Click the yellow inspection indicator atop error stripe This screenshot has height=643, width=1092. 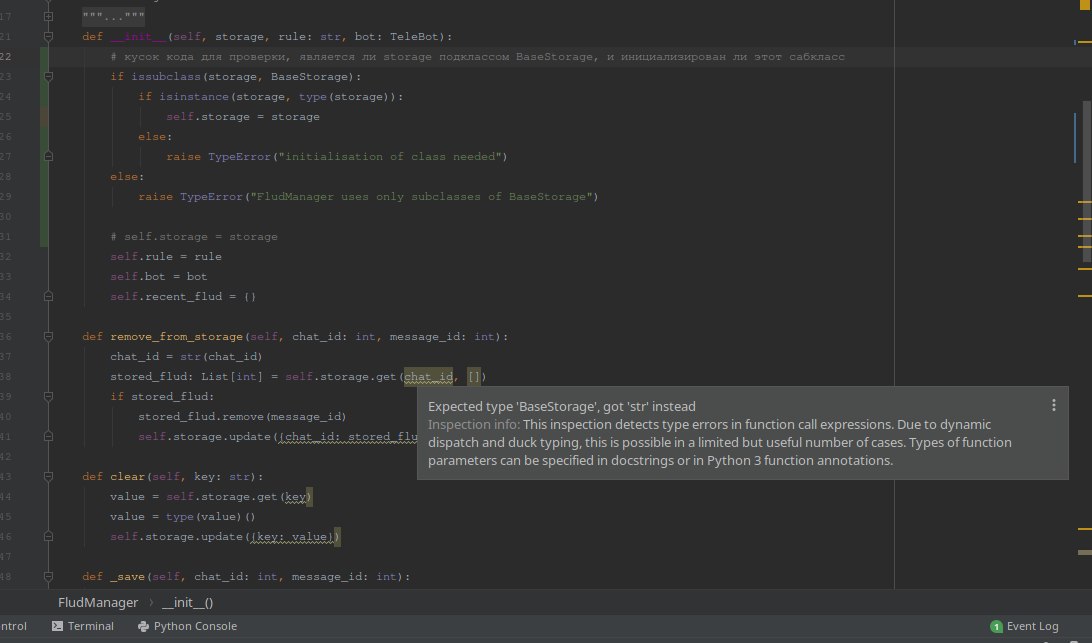pyautogui.click(x=1085, y=5)
